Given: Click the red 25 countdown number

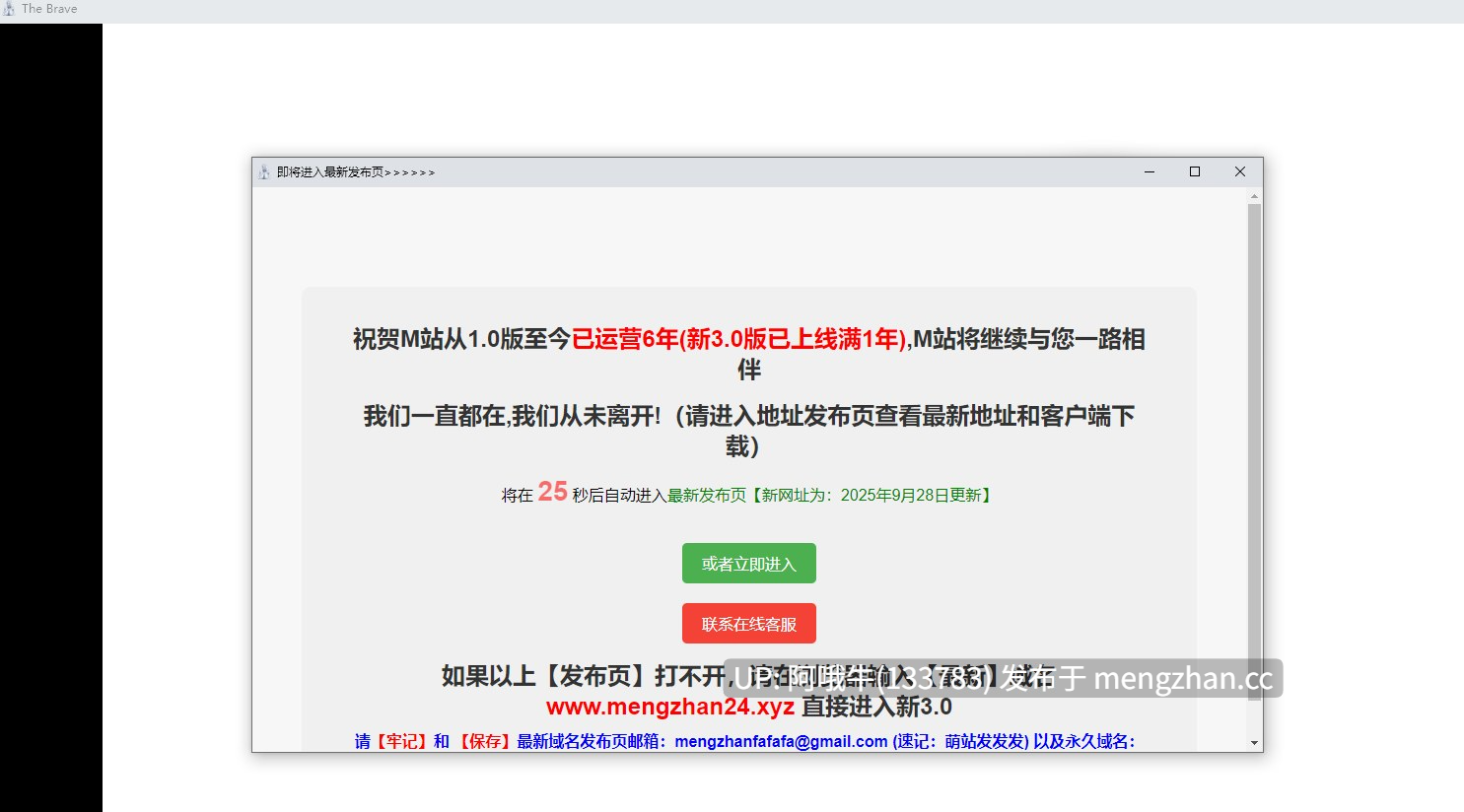Looking at the screenshot, I should coord(552,492).
